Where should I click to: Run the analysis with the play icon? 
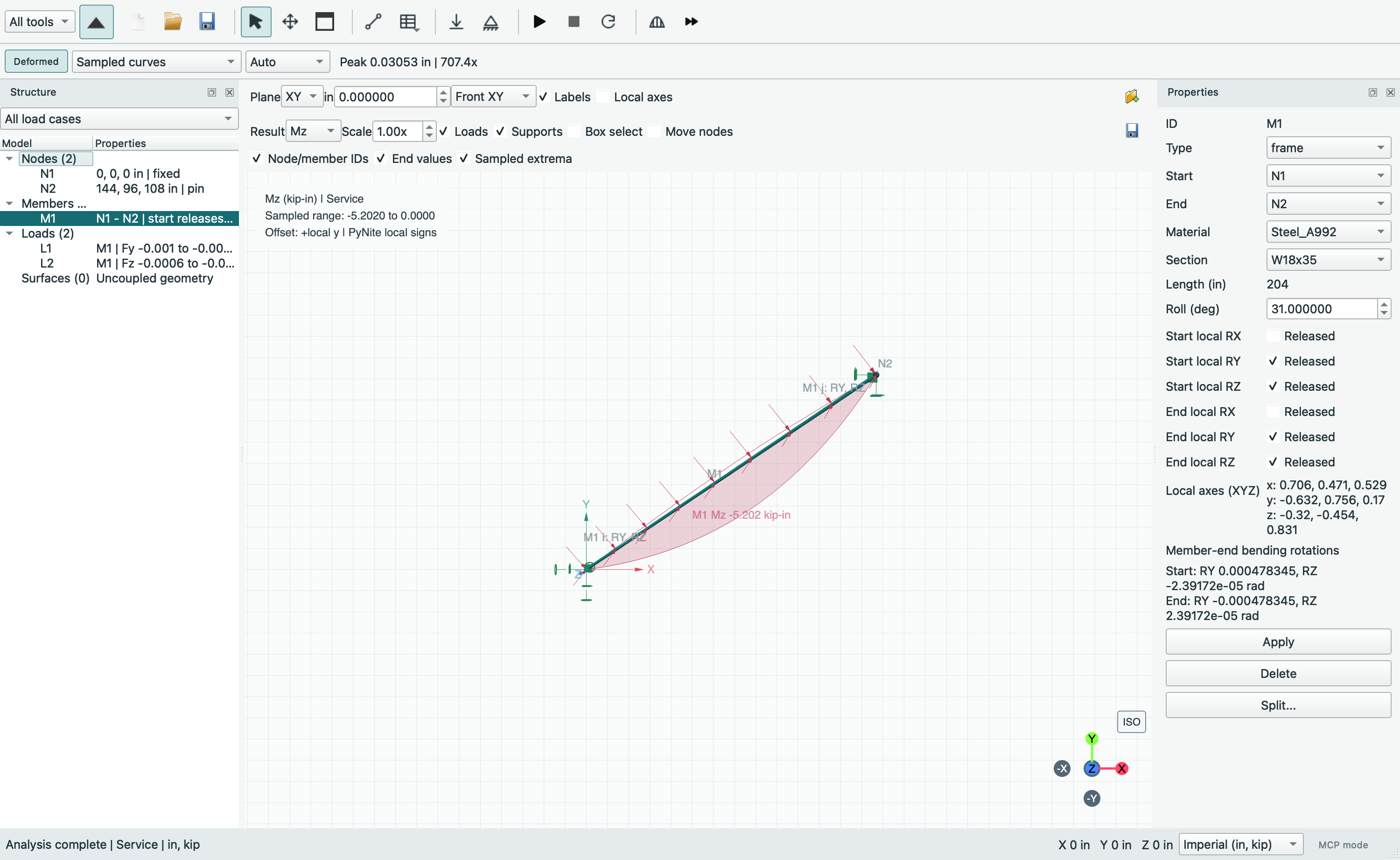pos(539,22)
